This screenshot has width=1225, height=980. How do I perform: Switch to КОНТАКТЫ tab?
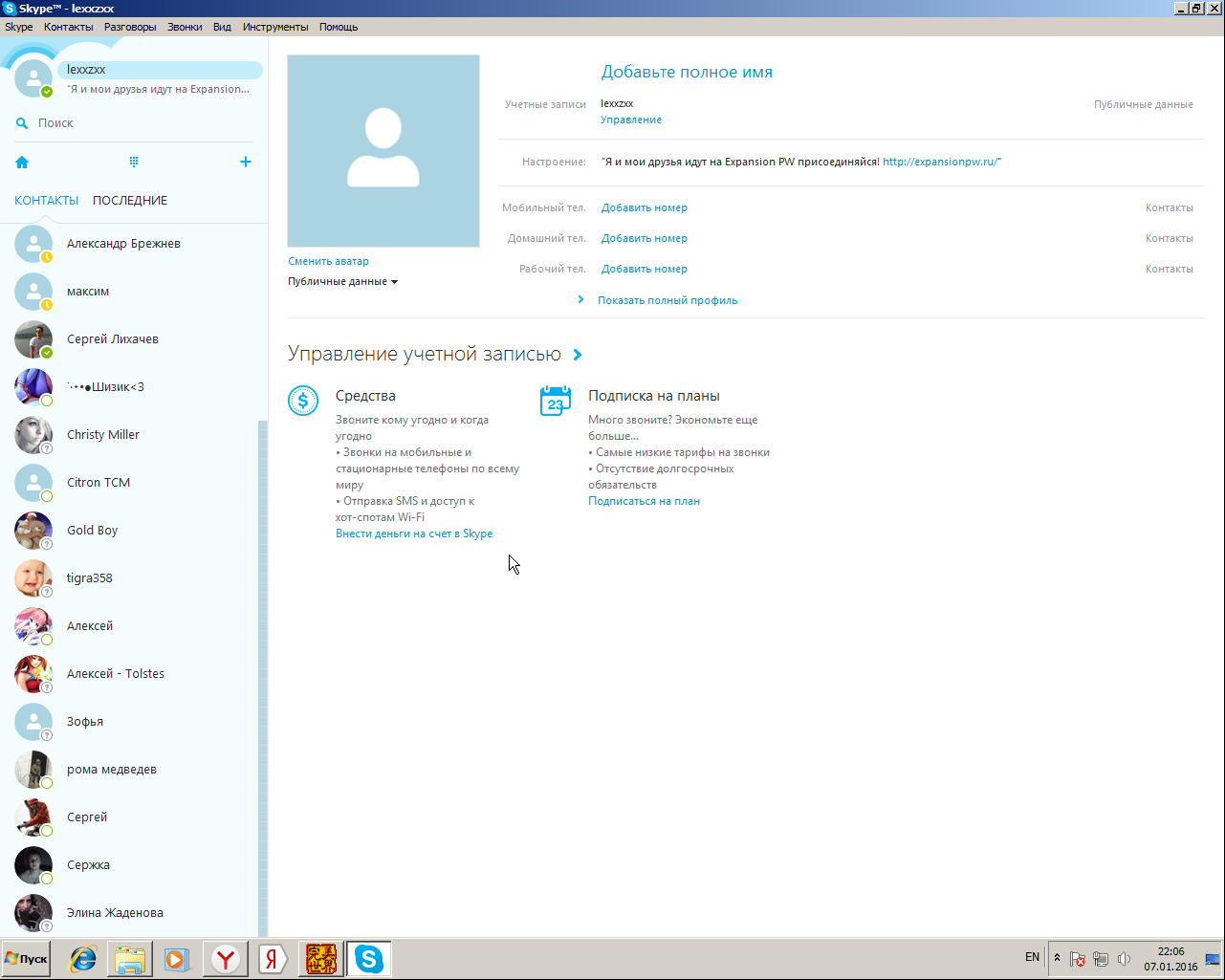pyautogui.click(x=47, y=201)
